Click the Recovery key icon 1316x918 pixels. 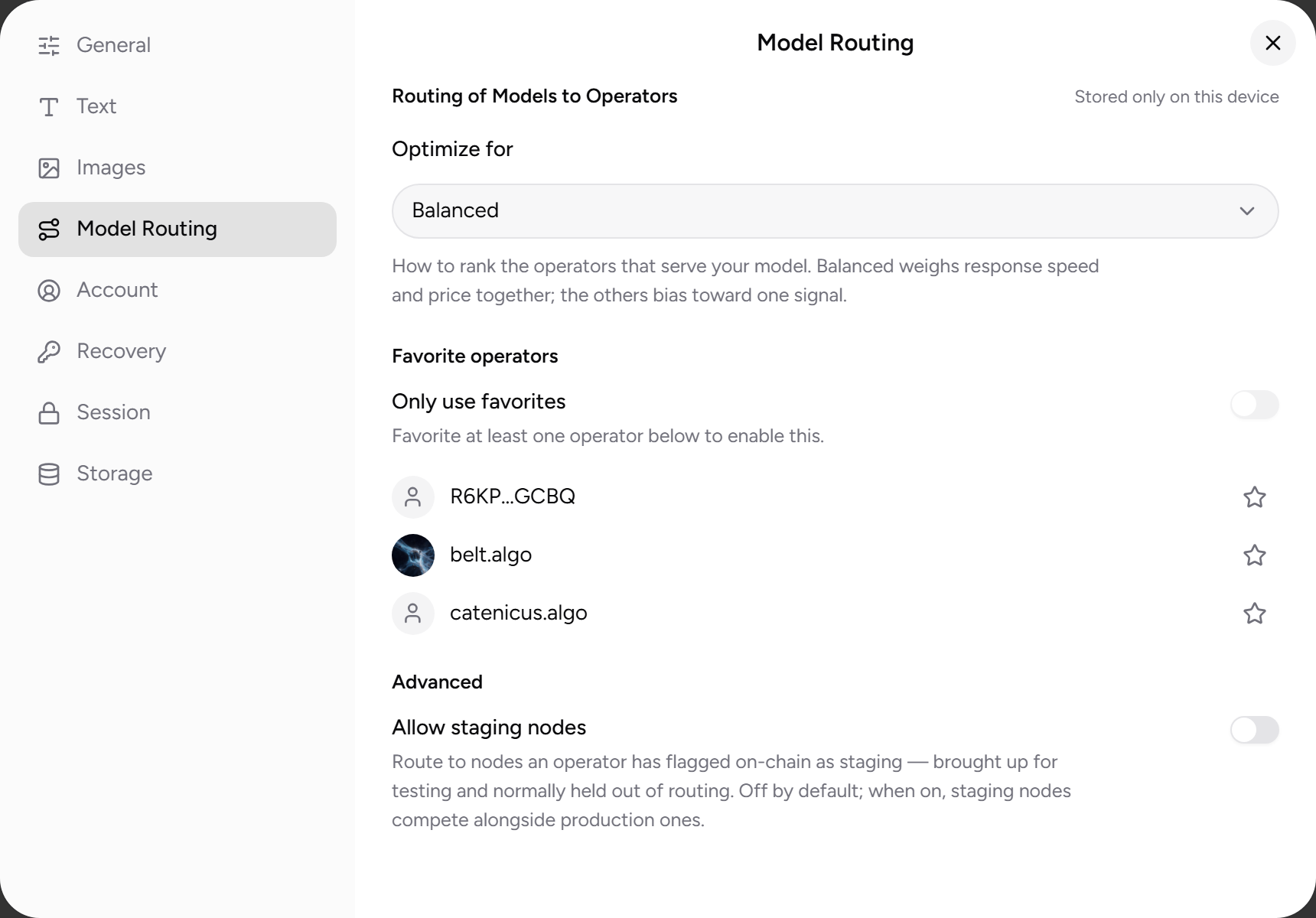pos(49,352)
